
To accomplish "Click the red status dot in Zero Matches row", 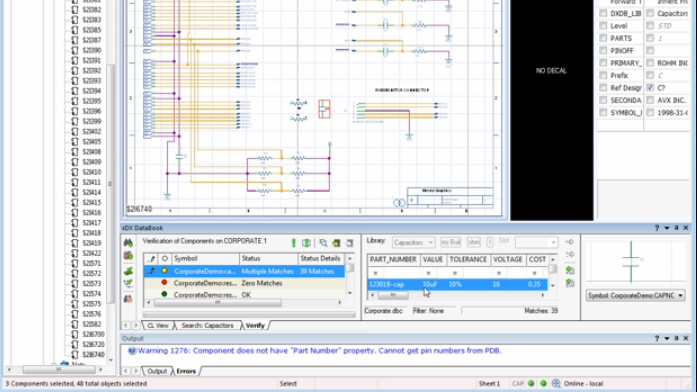I will pos(164,283).
